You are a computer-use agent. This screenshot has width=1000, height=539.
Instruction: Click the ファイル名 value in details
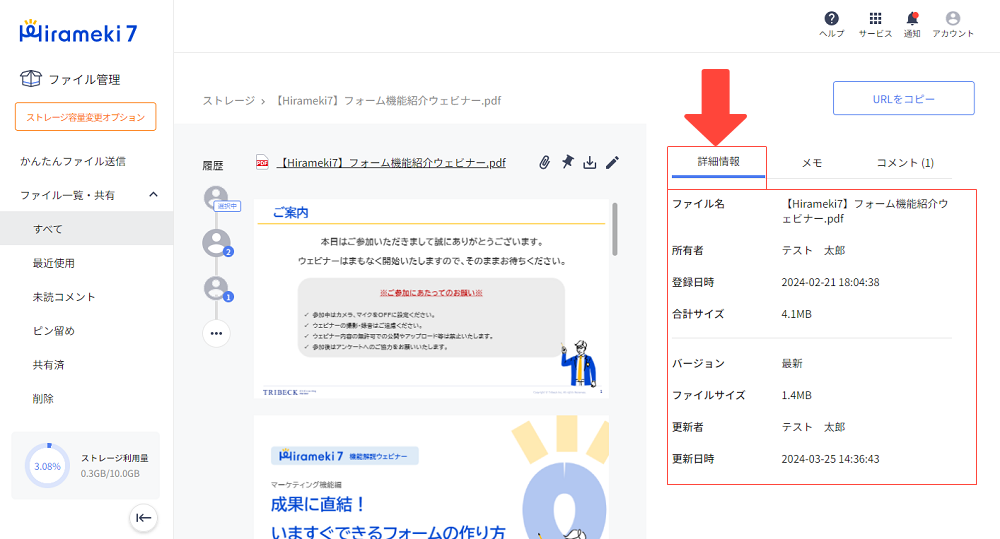865,211
